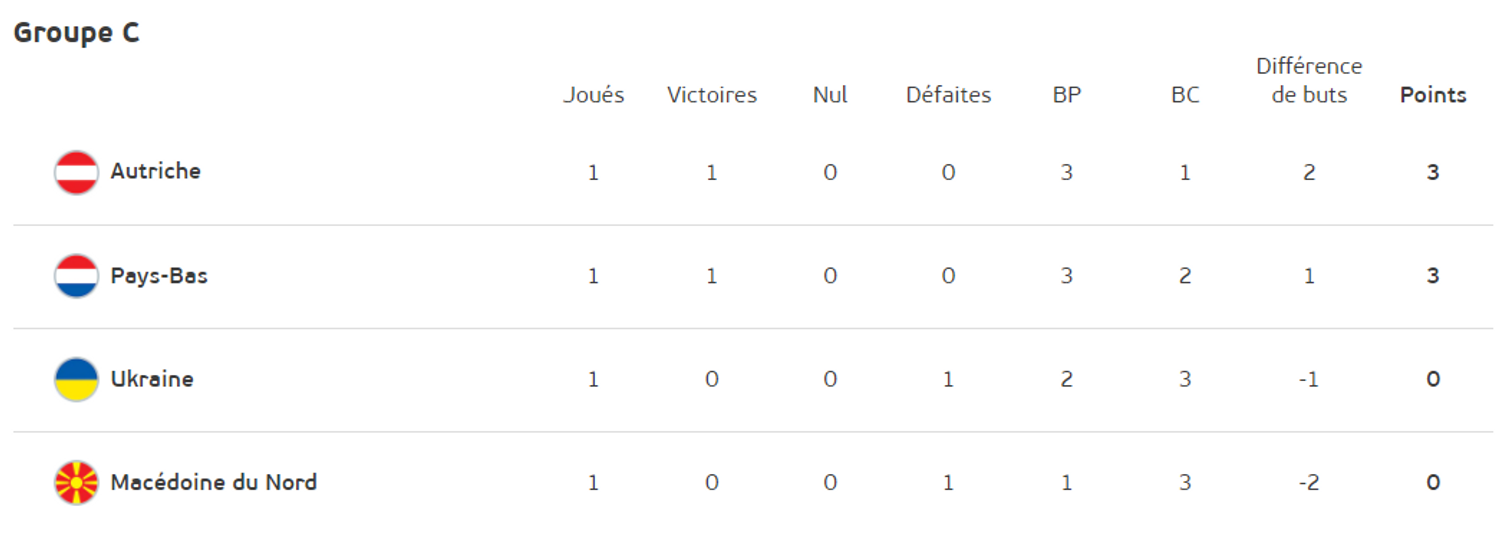Click the Différence de buts header

(x=1309, y=81)
